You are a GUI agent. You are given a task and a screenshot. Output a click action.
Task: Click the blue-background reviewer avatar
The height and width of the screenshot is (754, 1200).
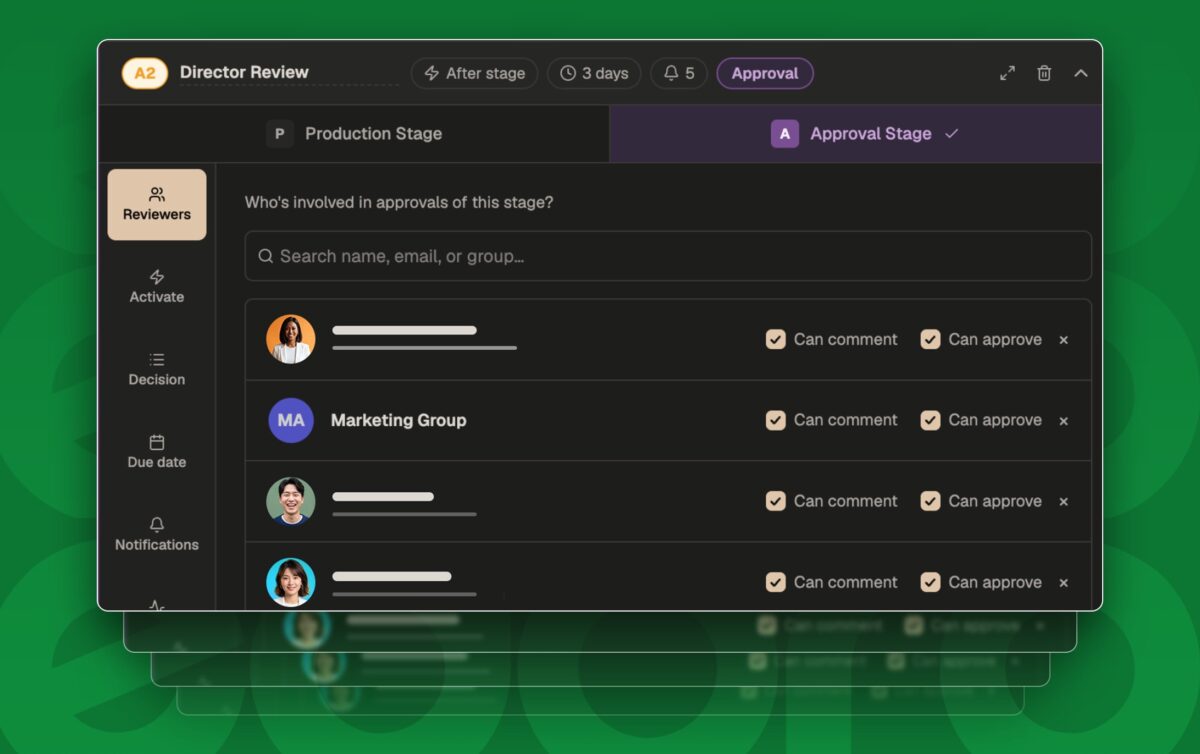291,583
